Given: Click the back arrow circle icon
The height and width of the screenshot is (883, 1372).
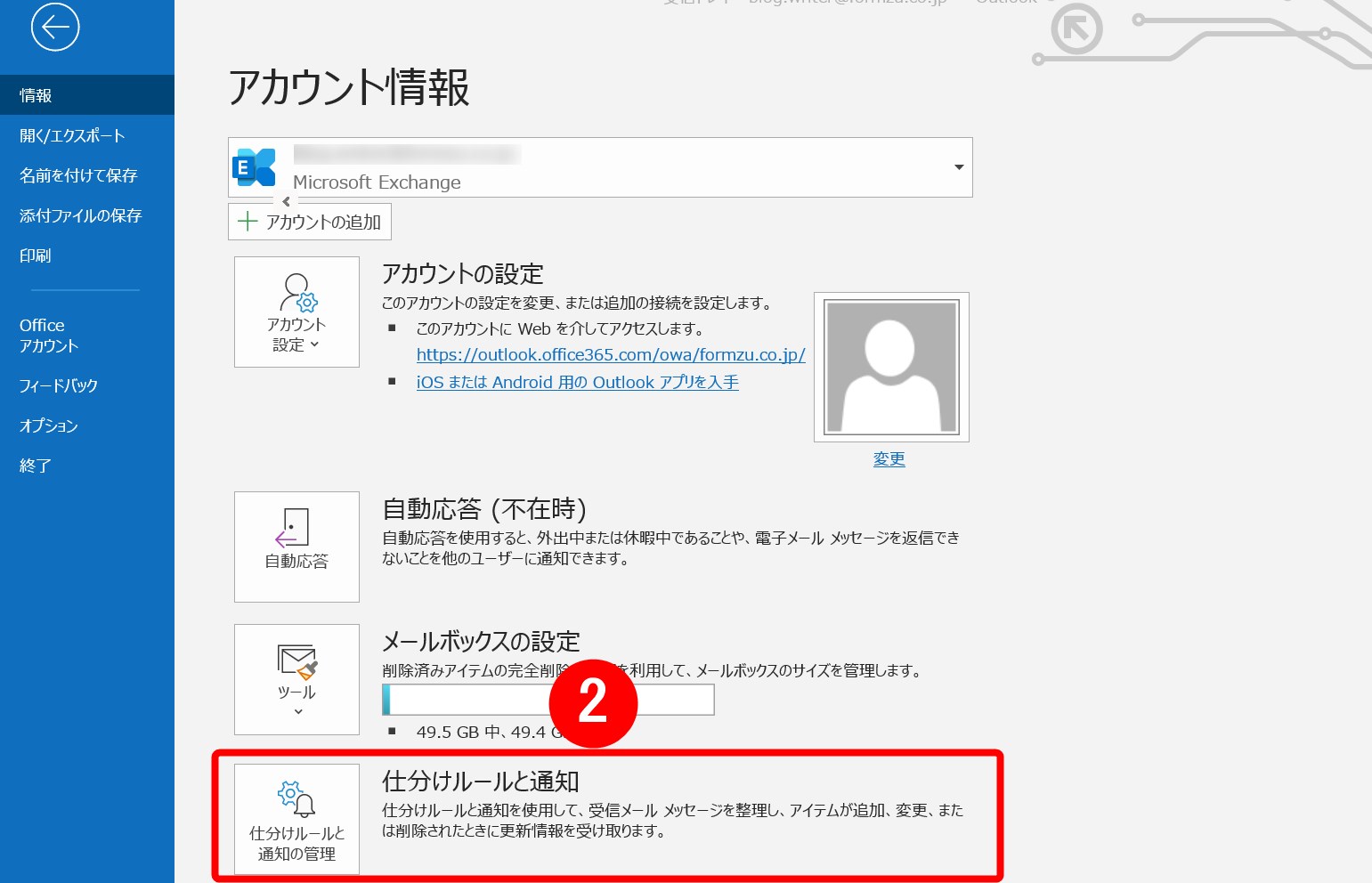Looking at the screenshot, I should (x=55, y=28).
